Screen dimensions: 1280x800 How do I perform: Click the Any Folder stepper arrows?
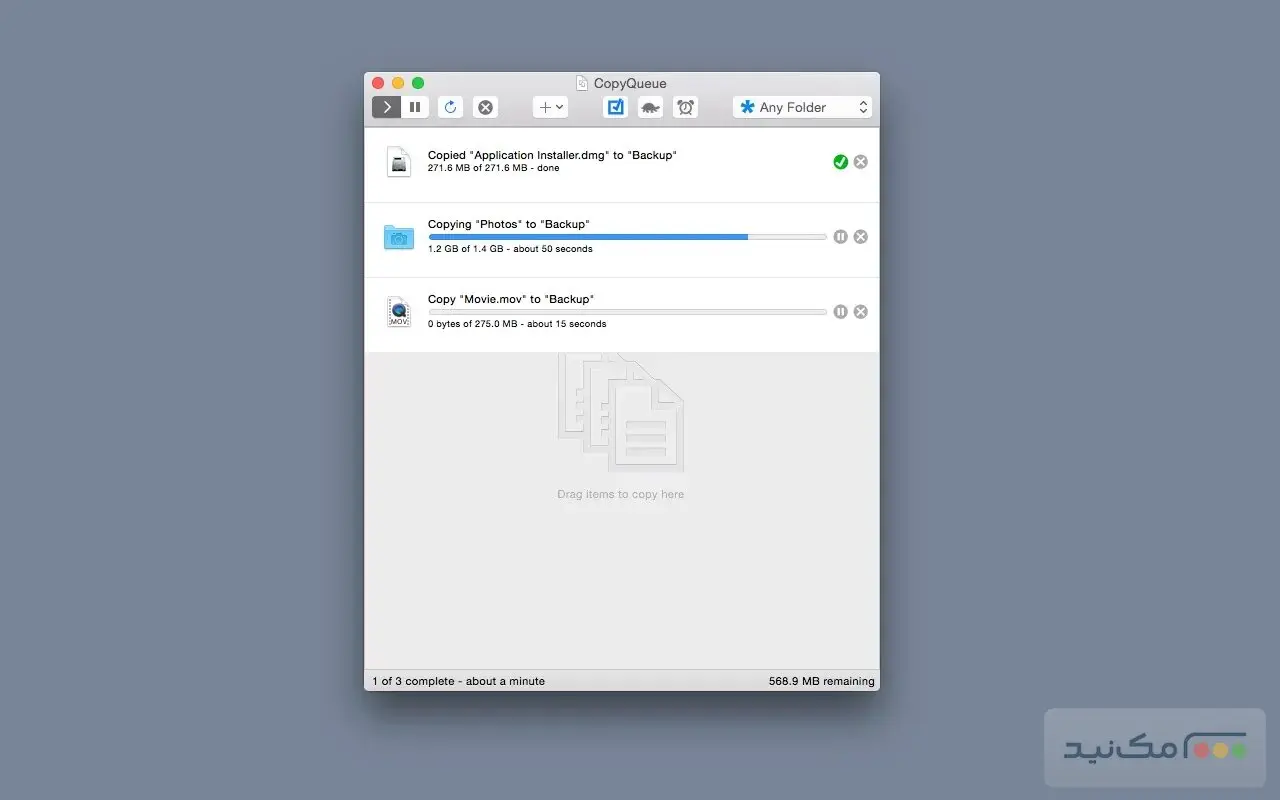[863, 107]
